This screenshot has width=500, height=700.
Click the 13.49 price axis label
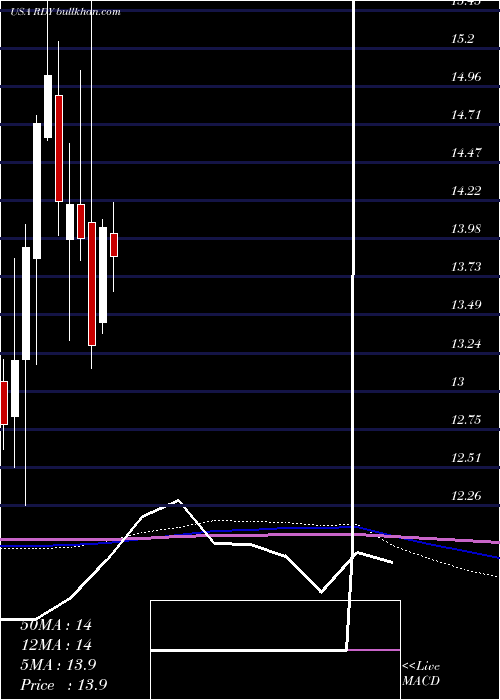click(466, 305)
